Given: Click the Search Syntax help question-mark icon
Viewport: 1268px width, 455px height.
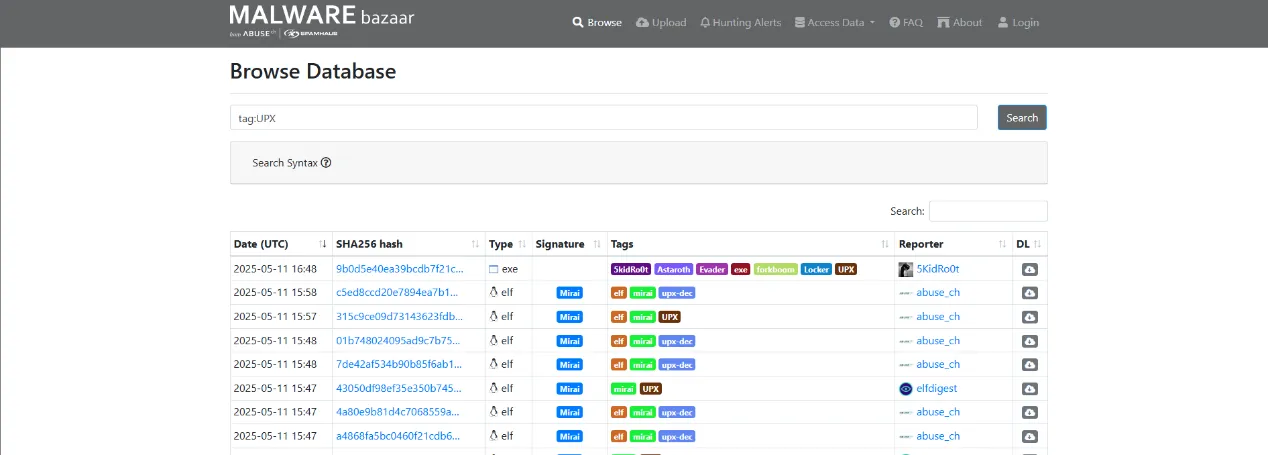Looking at the screenshot, I should pyautogui.click(x=326, y=163).
